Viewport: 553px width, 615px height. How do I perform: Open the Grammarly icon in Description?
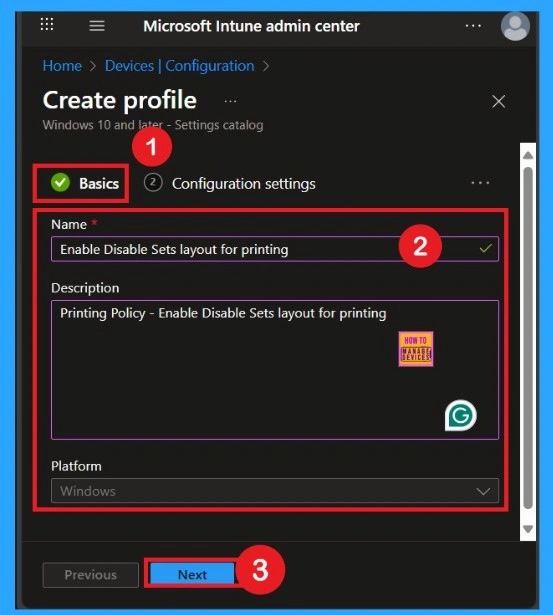click(x=460, y=415)
